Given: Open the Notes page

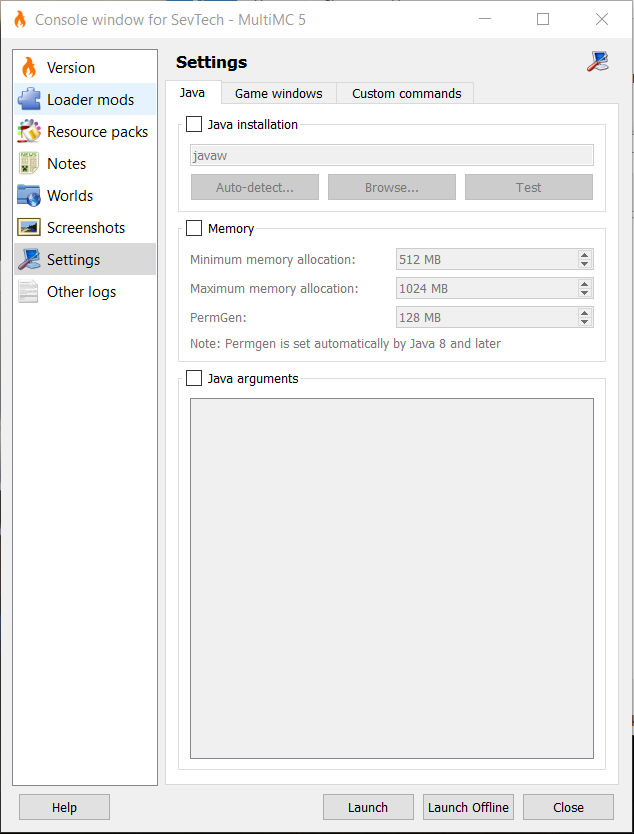Looking at the screenshot, I should 85,163.
